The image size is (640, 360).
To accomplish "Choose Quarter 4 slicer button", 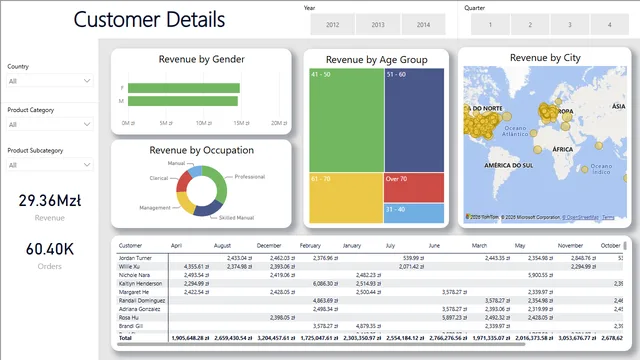I will (609, 24).
